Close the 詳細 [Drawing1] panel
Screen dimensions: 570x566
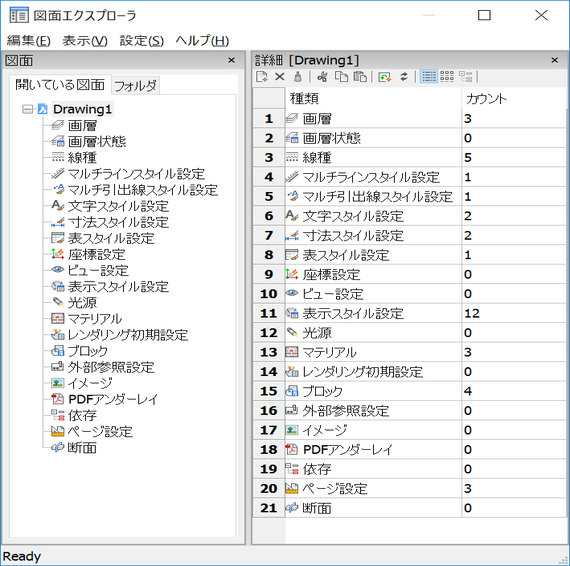554,60
